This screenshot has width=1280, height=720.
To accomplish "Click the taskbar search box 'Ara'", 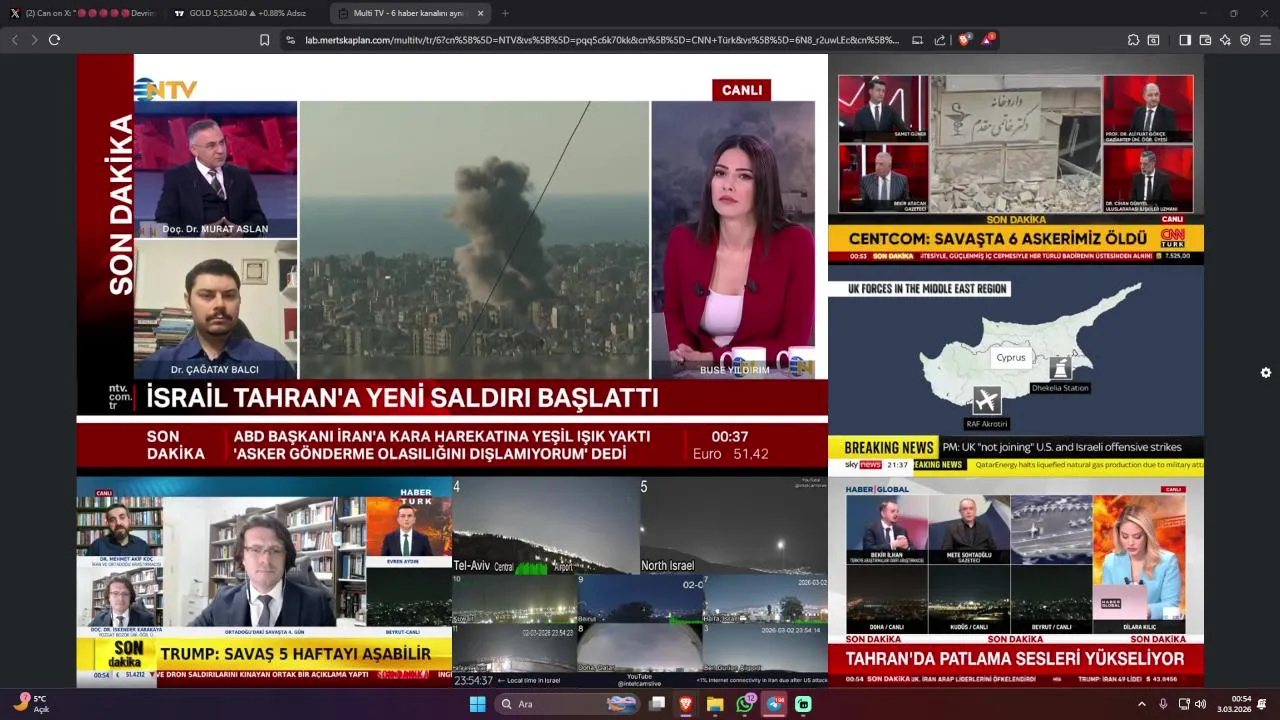I will tap(568, 704).
